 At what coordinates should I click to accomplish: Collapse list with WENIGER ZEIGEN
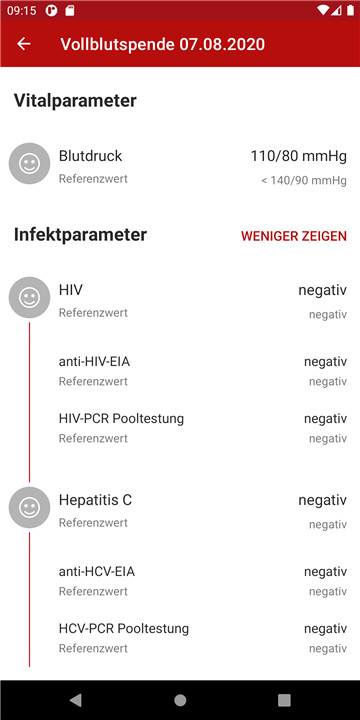tap(294, 236)
